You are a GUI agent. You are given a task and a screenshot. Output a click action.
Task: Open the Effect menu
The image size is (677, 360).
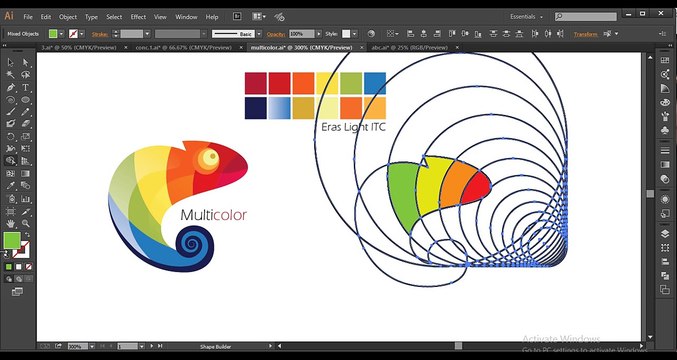coord(138,17)
